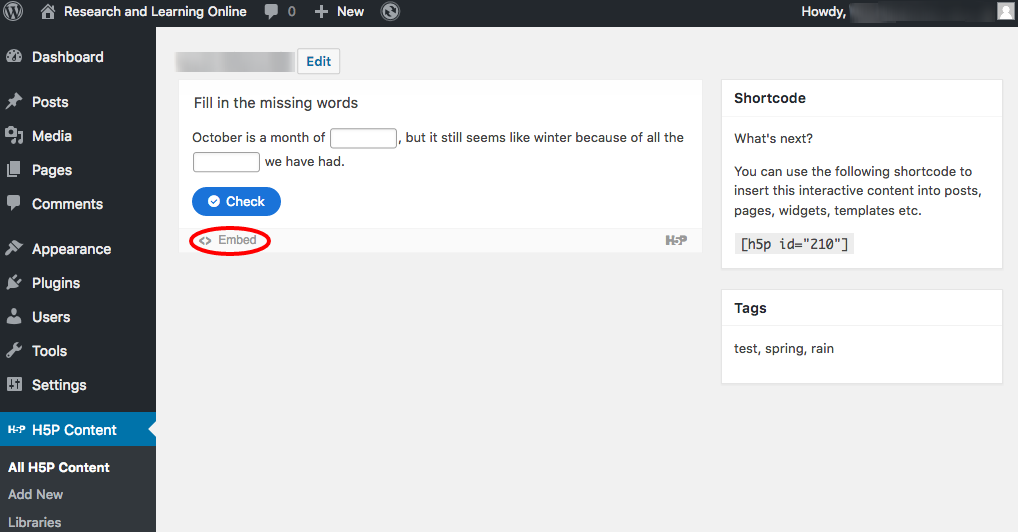Screen dimensions: 1018x532
Task: Open the Plugins menu
Action: pos(56,283)
